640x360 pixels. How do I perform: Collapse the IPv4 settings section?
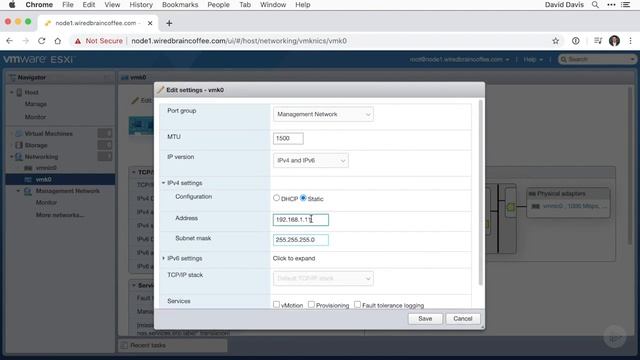(163, 183)
